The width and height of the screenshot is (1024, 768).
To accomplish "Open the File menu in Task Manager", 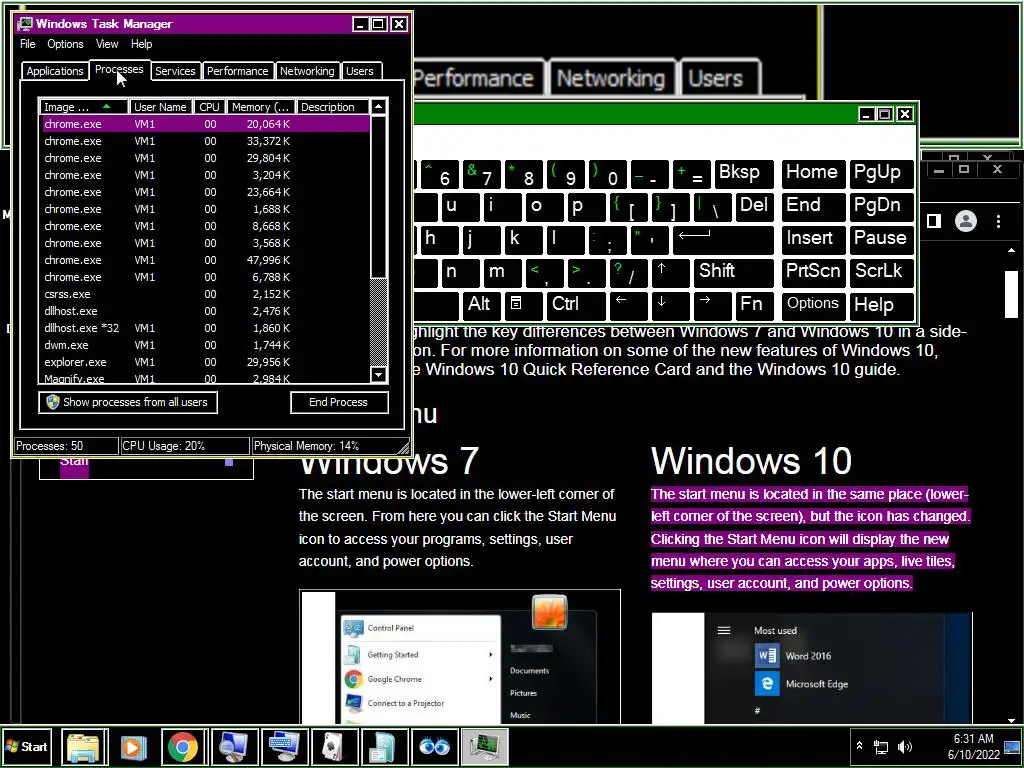I will [27, 44].
